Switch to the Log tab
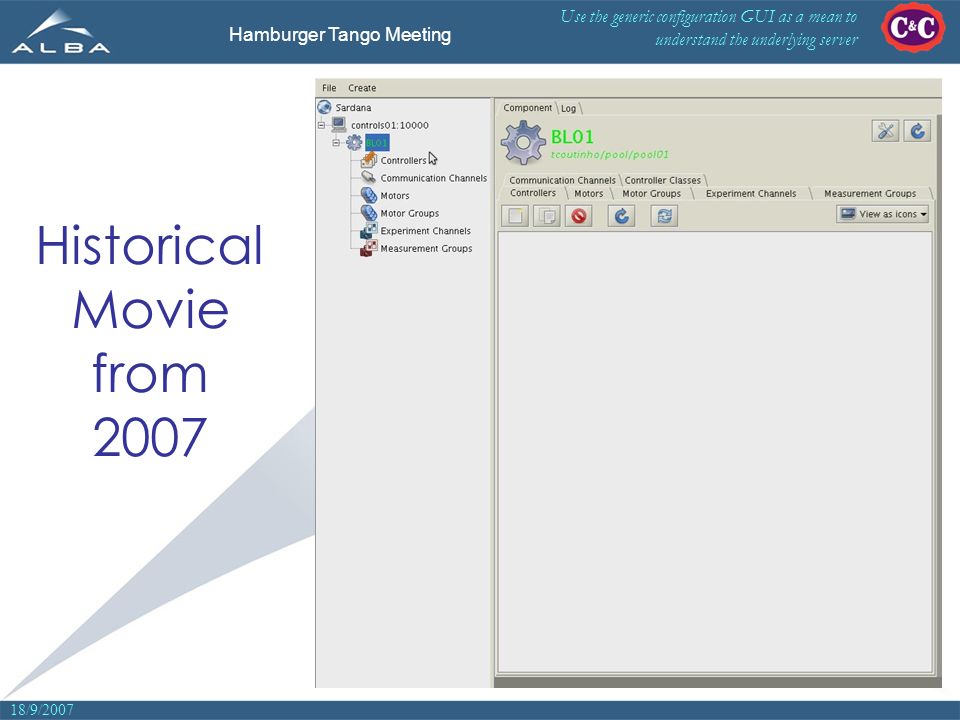Viewport: 960px width, 720px height. pos(568,108)
